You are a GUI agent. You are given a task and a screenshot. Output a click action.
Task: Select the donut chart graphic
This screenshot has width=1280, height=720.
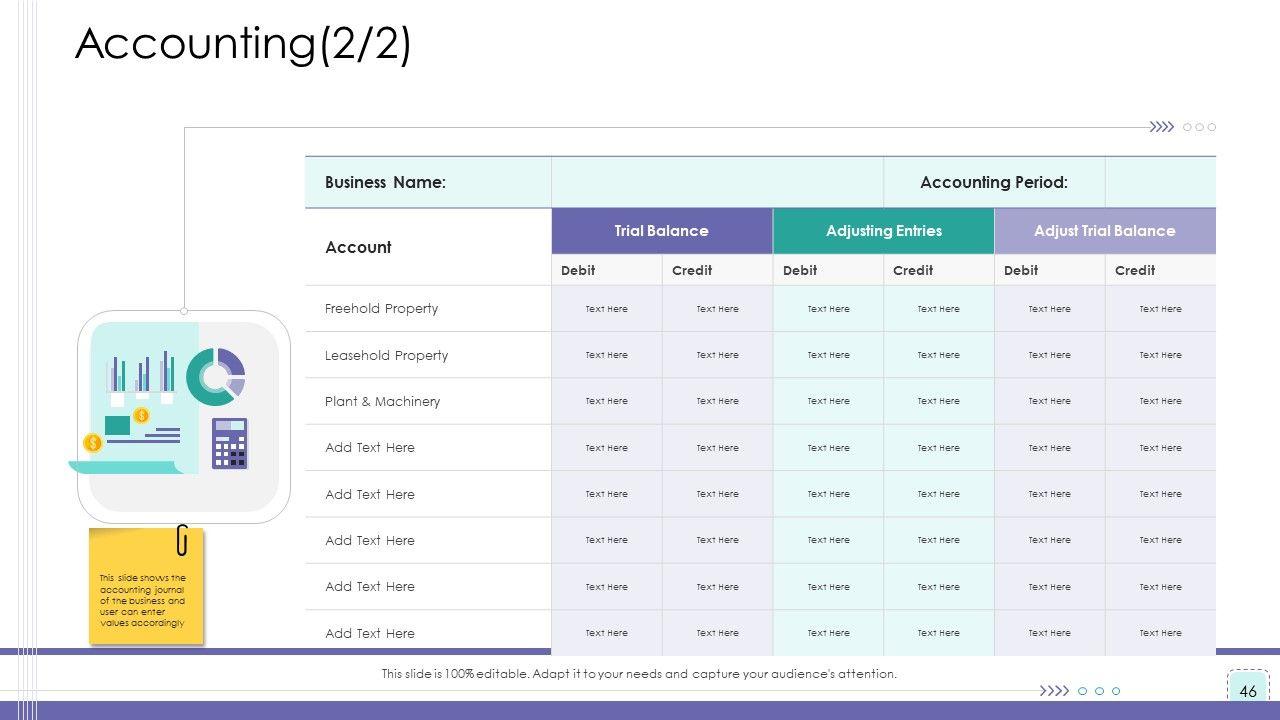click(216, 376)
